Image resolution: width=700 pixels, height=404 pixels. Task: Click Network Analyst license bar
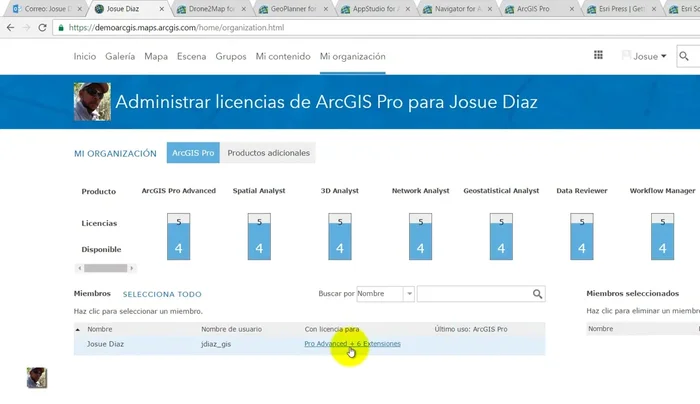pos(421,237)
